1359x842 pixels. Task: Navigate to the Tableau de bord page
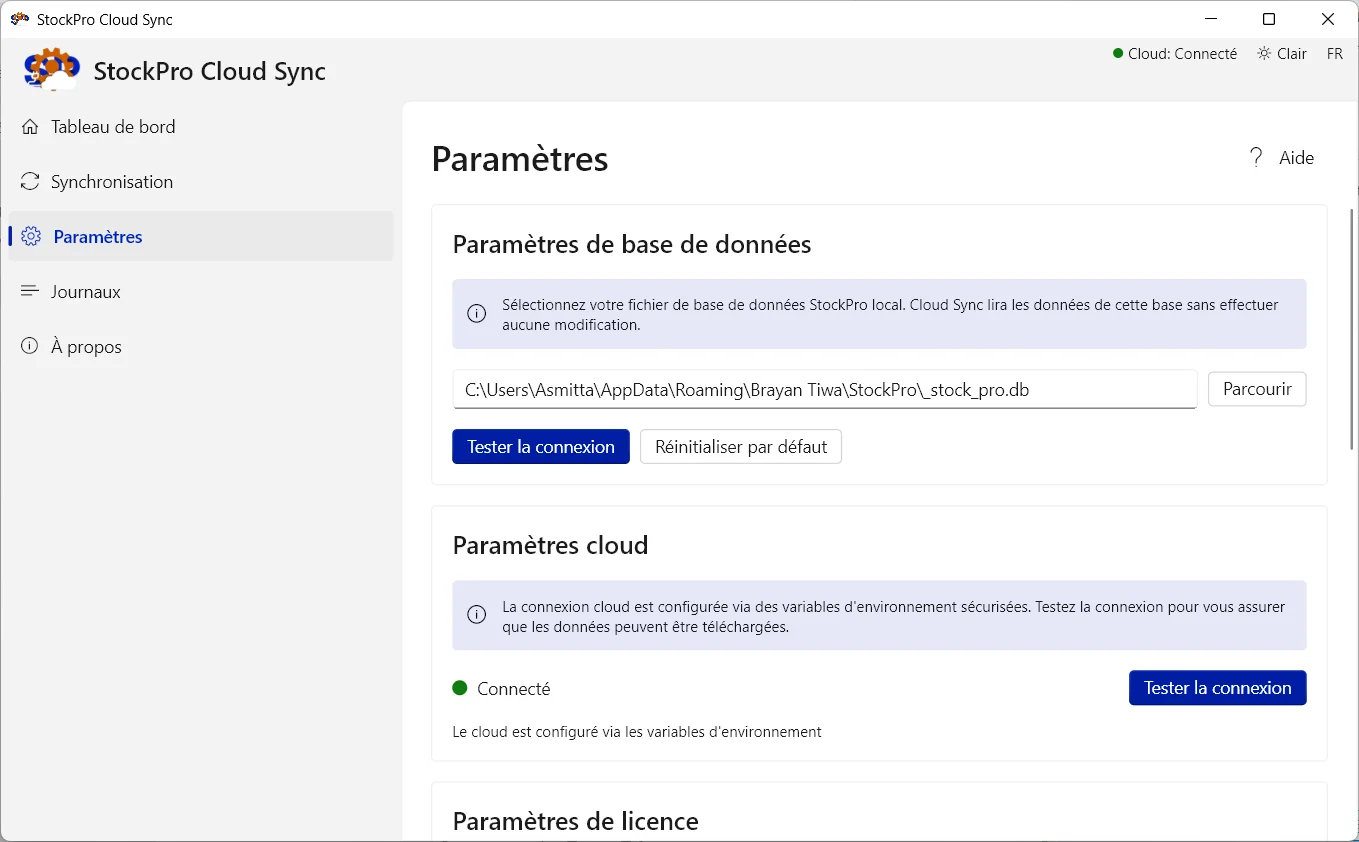pyautogui.click(x=113, y=127)
